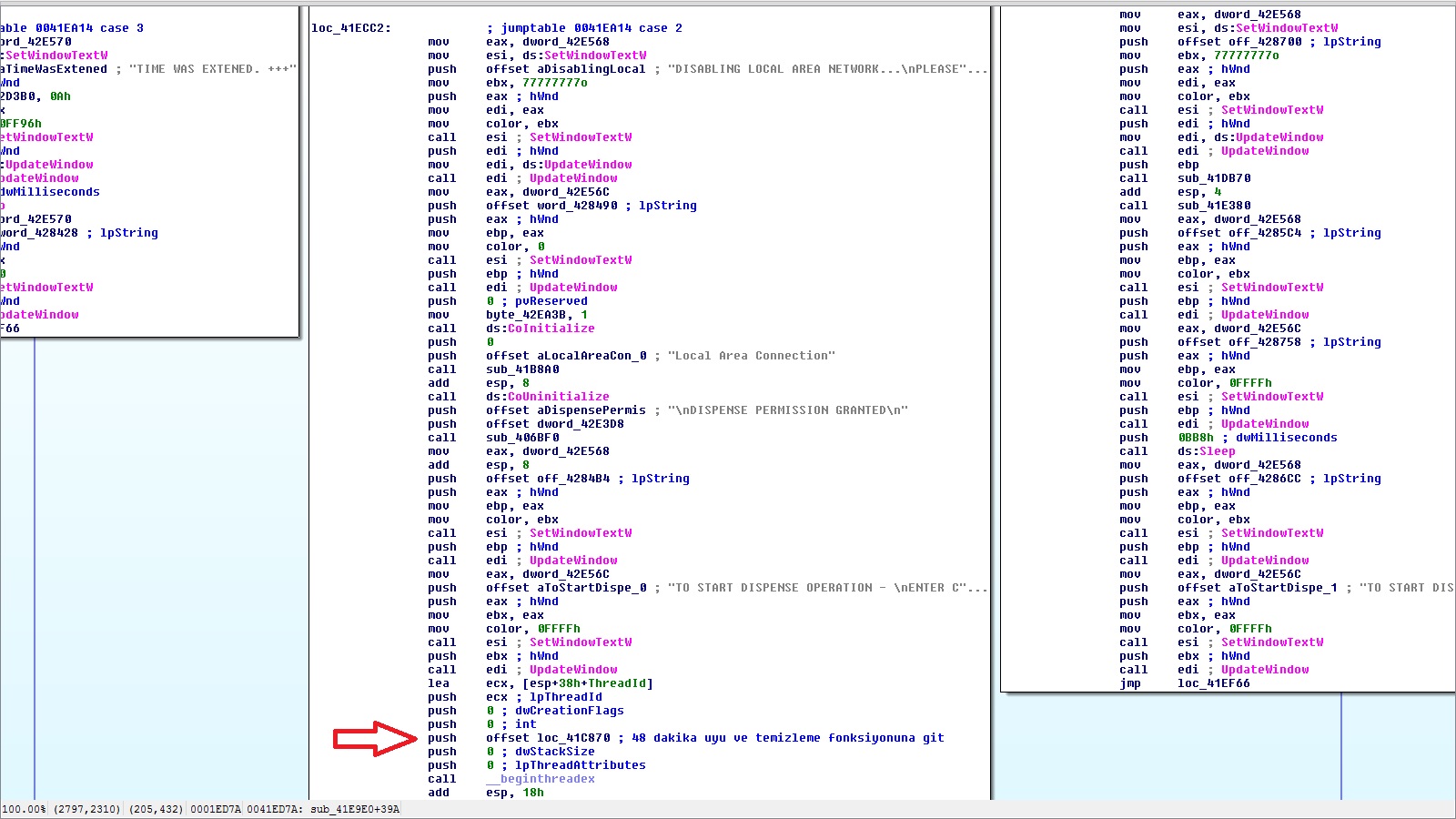The image size is (1456, 819).
Task: Select the '48 dakika uyu ve temizleme' comment
Action: (788, 738)
